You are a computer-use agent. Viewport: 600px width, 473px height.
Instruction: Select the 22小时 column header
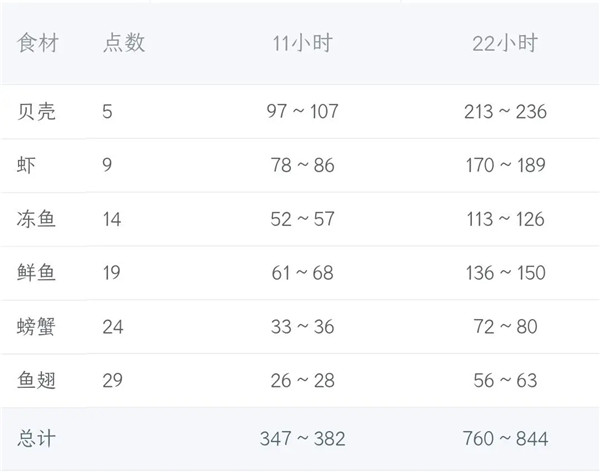click(504, 43)
